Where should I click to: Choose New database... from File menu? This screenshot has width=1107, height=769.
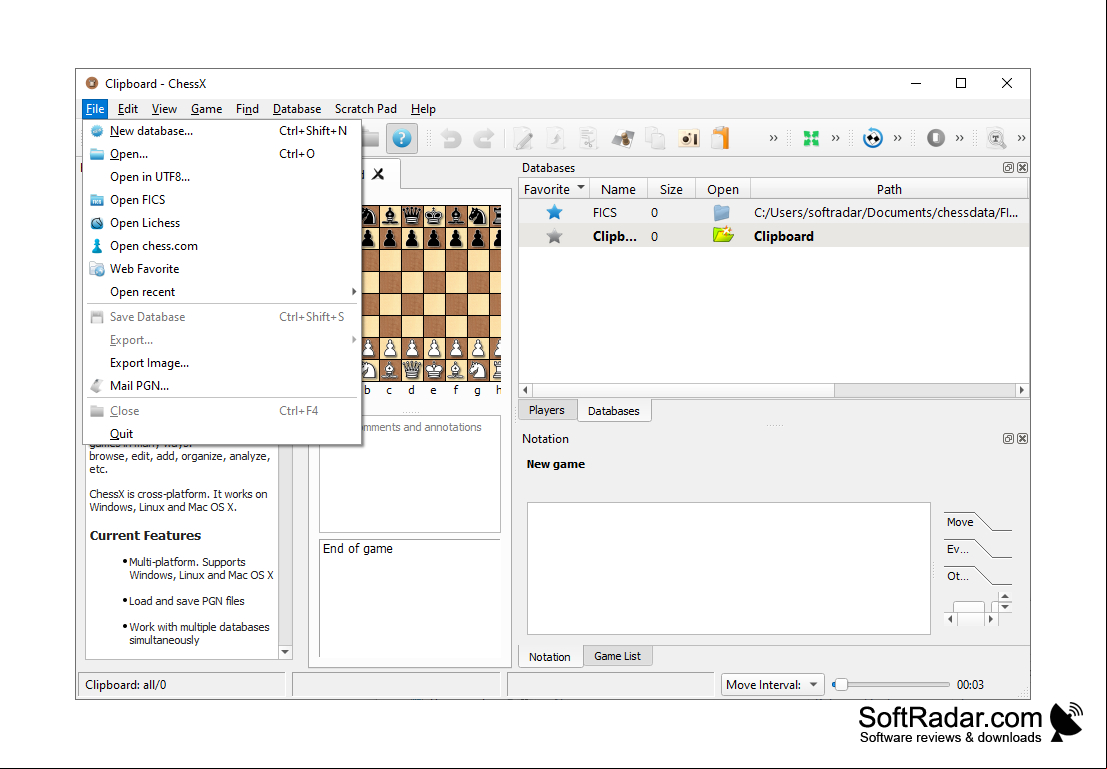[x=223, y=131]
